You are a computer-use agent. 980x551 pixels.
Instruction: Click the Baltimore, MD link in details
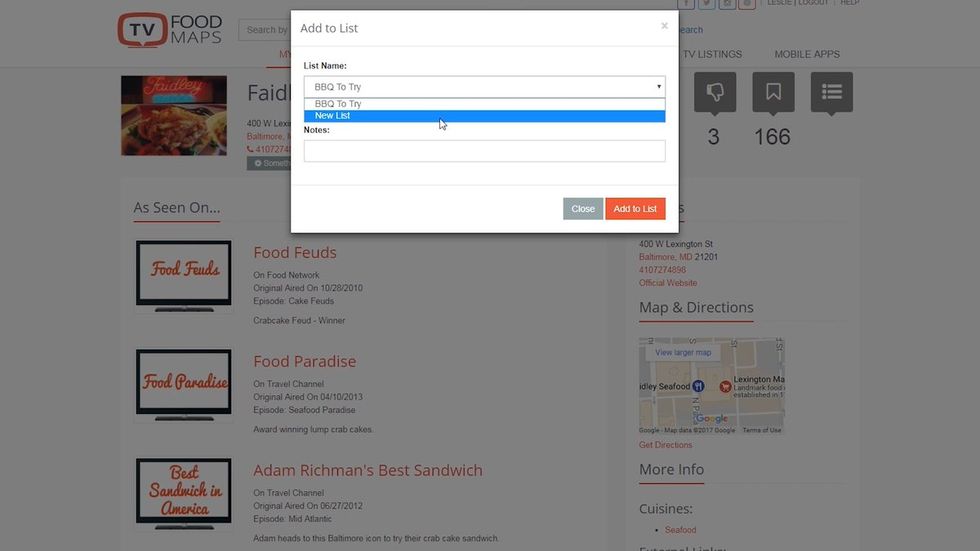(666, 257)
